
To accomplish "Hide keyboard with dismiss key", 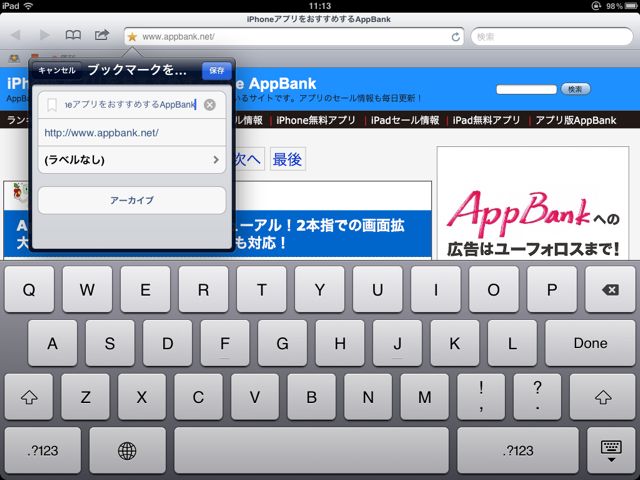I will pyautogui.click(x=611, y=450).
